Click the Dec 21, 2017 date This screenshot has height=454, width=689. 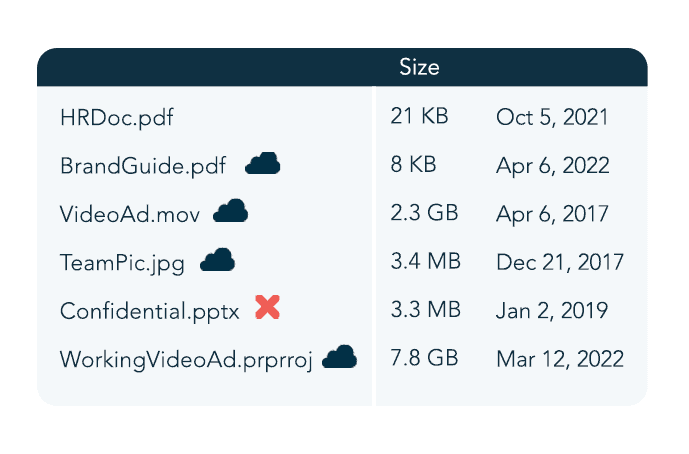[x=560, y=263]
